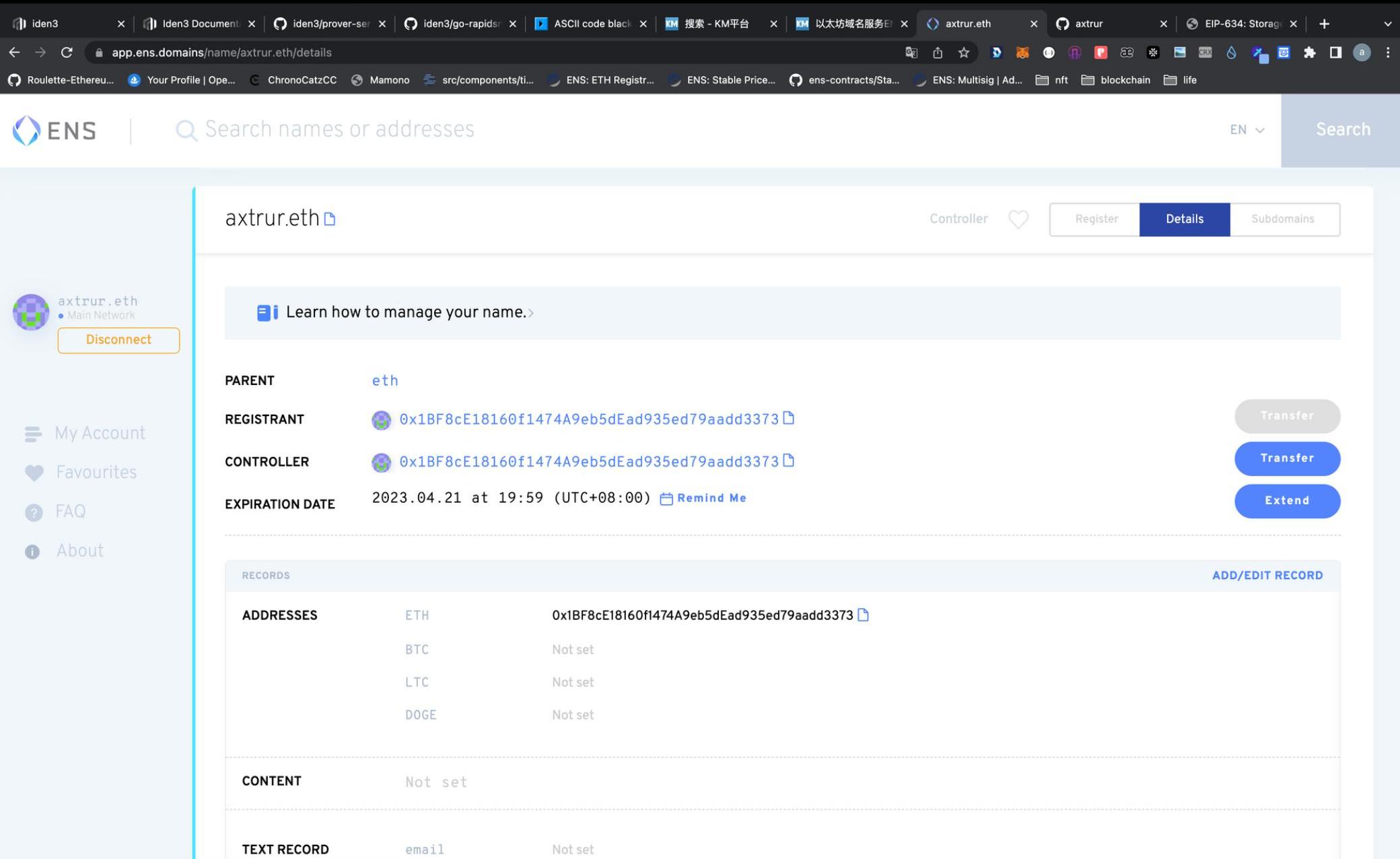Click the translate page icon in the address bar
The width and height of the screenshot is (1400, 859).
(x=911, y=53)
